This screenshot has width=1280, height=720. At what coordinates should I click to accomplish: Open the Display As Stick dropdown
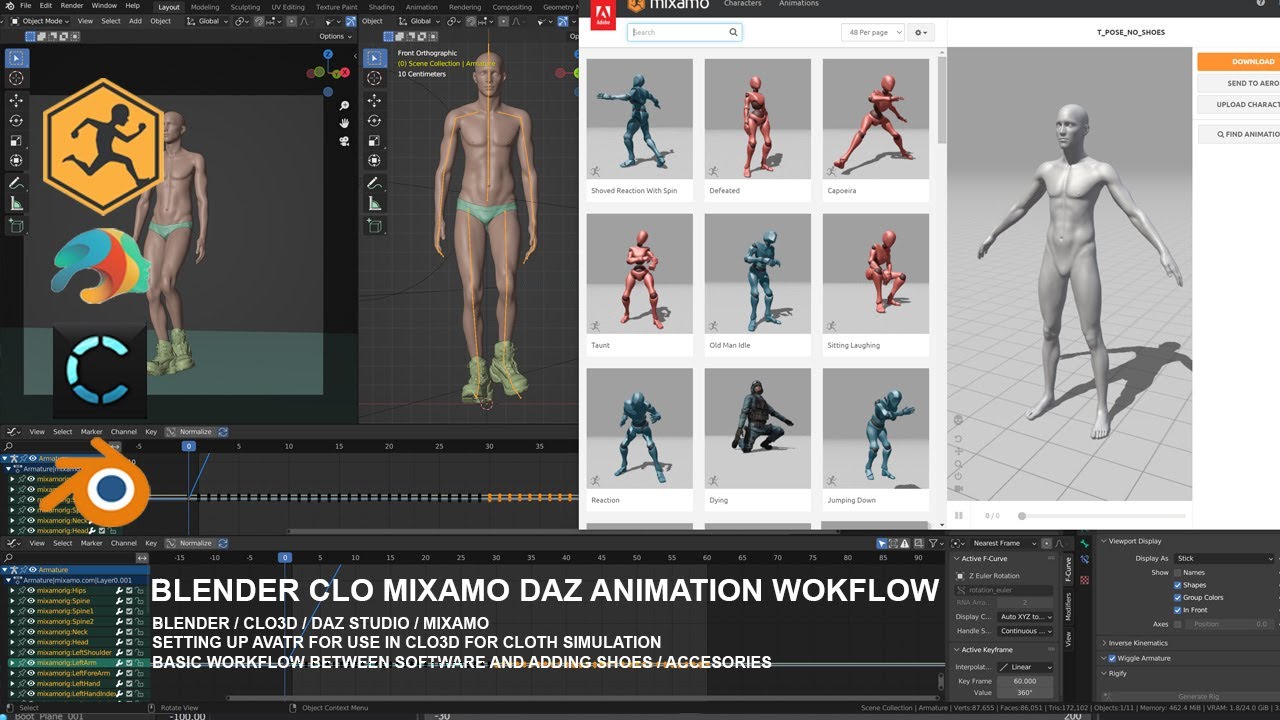[x=1224, y=558]
